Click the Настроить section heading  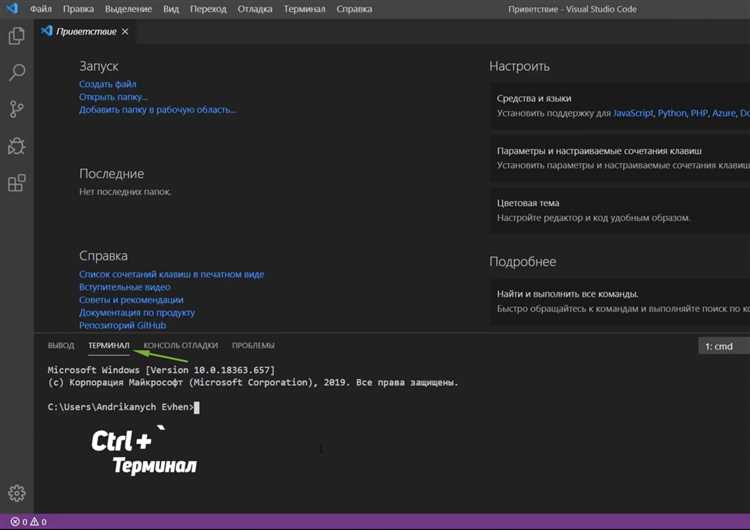pyautogui.click(x=519, y=66)
